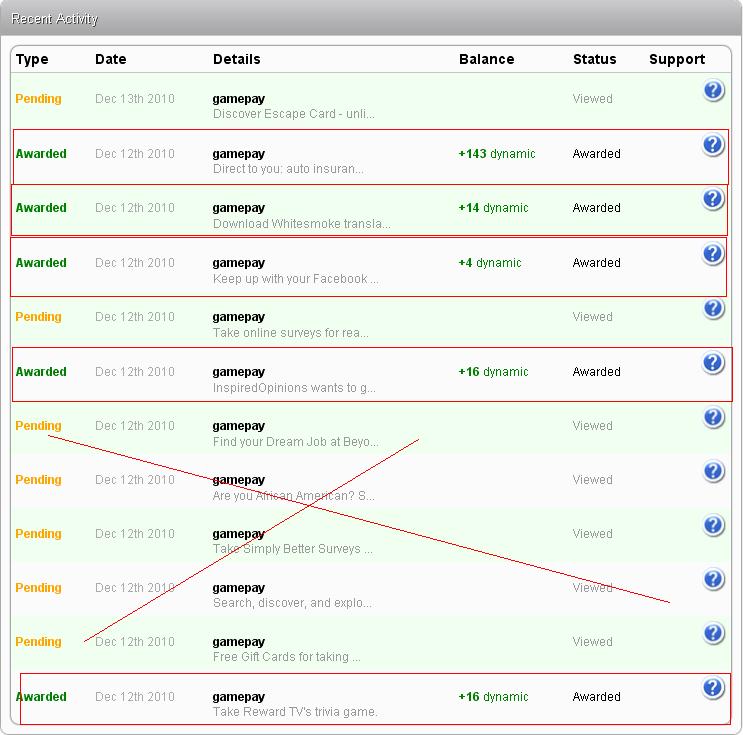Click help icon for Reward TV trivia row
743x735 pixels.
pos(713,688)
